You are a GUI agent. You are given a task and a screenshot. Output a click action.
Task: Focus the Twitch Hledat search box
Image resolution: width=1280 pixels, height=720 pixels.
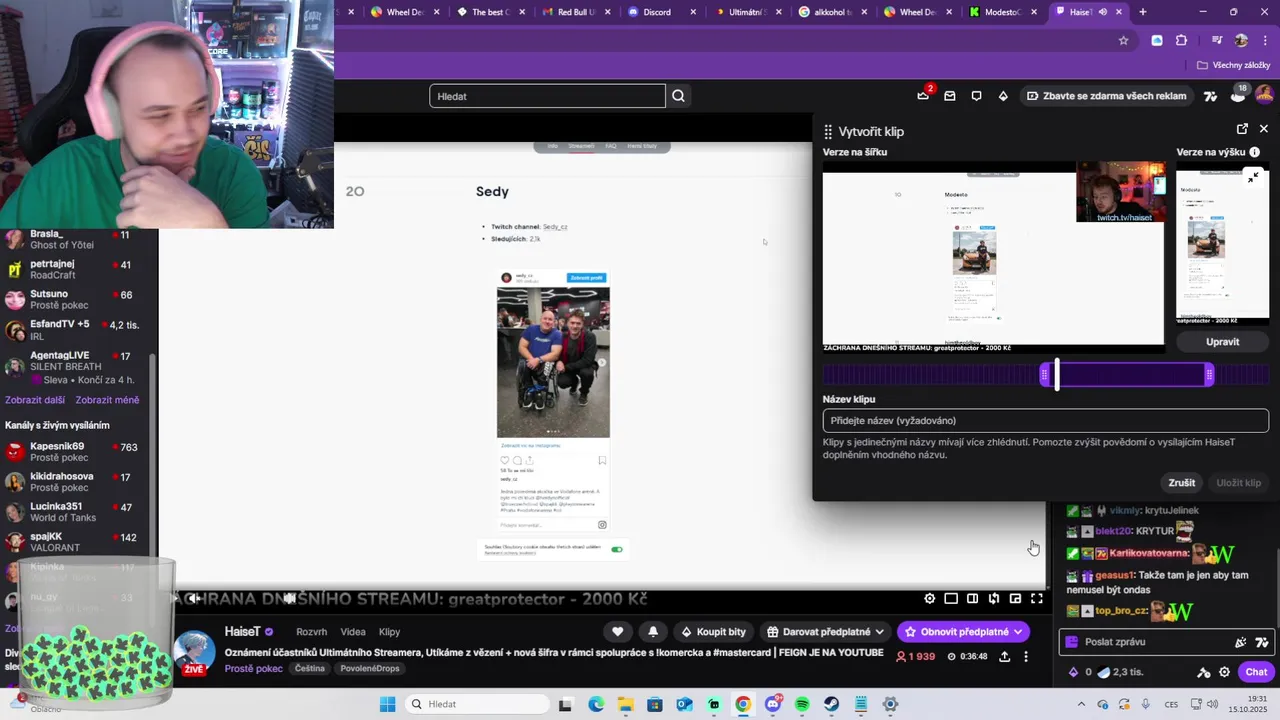tap(547, 96)
